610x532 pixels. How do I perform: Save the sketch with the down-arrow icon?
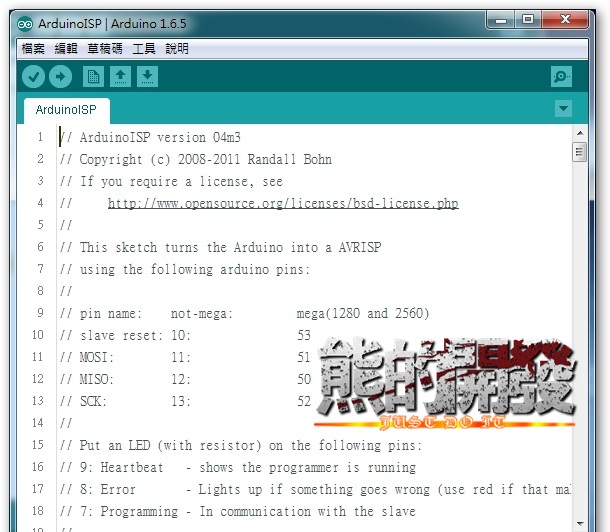(x=147, y=76)
